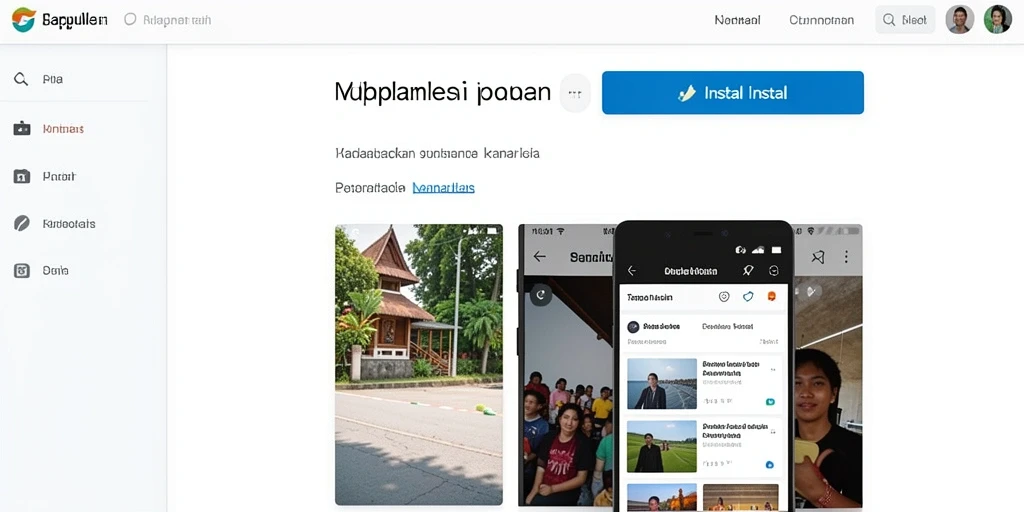Open the green-background avatar in the header

997,20
